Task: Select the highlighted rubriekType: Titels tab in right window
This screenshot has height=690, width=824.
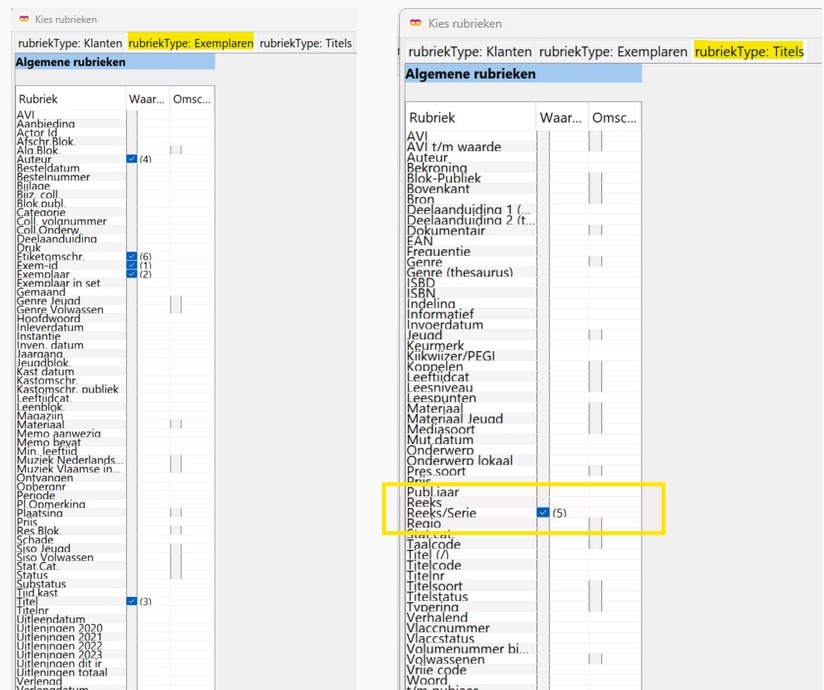Action: pyautogui.click(x=748, y=52)
